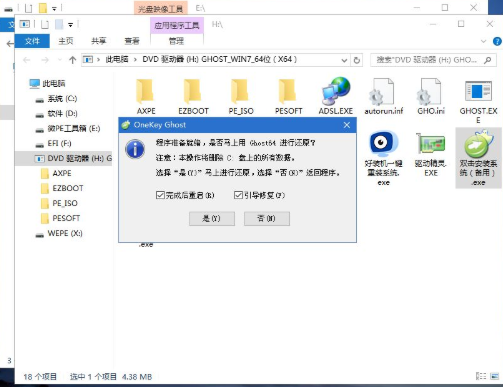Select PE_ISO folder in navigation tree

click(x=59, y=203)
